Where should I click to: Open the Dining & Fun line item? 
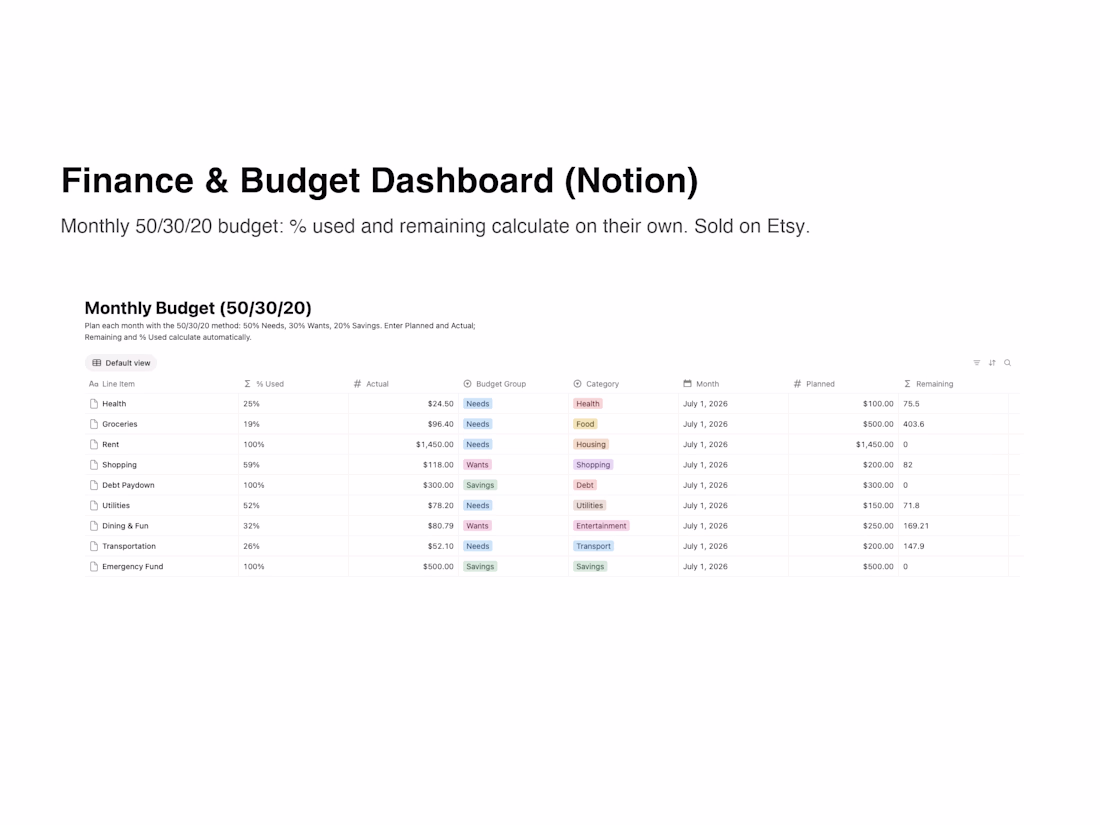click(x=126, y=526)
